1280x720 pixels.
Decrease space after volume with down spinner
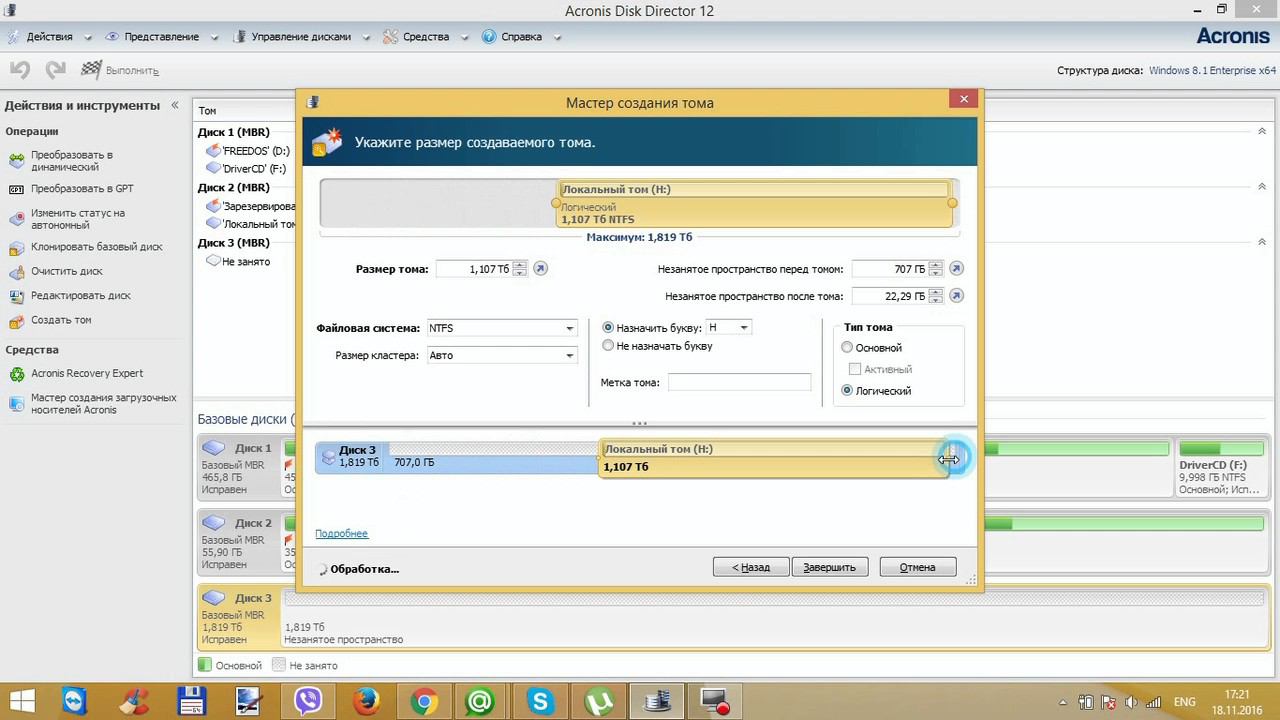935,300
